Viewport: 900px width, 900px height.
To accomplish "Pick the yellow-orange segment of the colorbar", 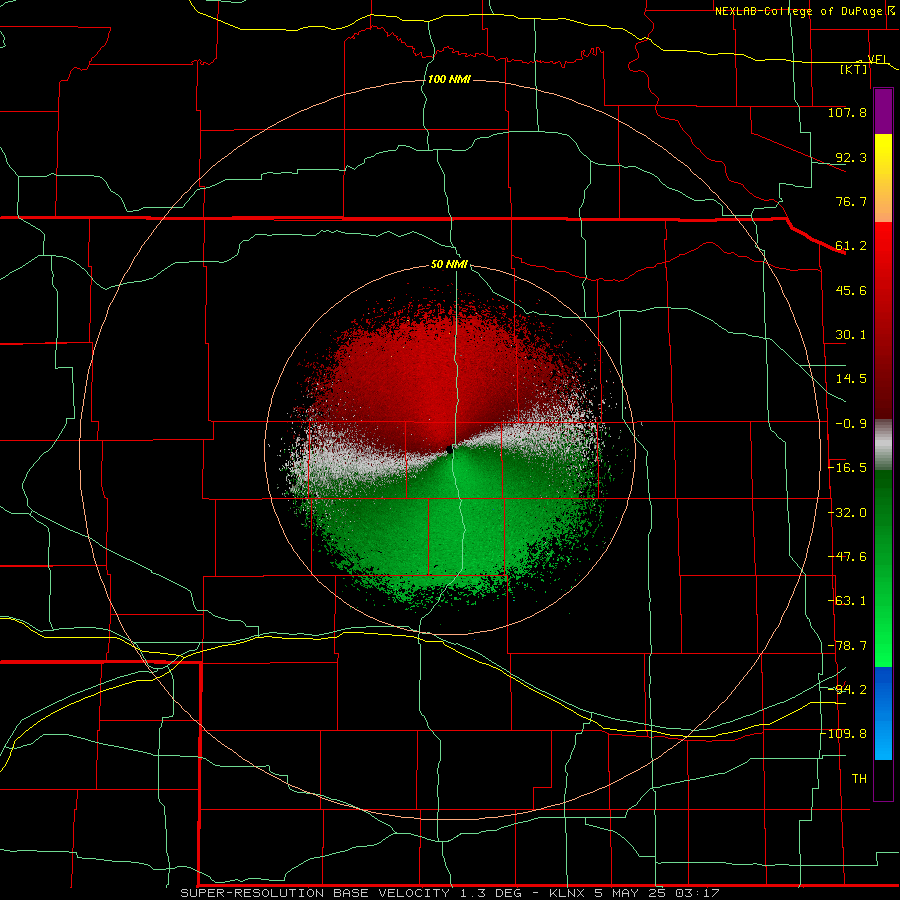I will pyautogui.click(x=883, y=178).
